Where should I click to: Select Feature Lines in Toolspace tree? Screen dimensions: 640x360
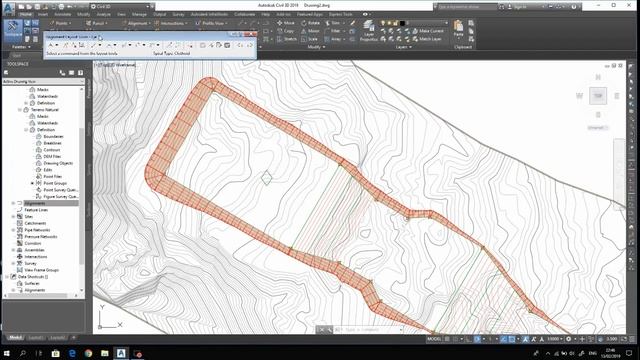click(36, 210)
